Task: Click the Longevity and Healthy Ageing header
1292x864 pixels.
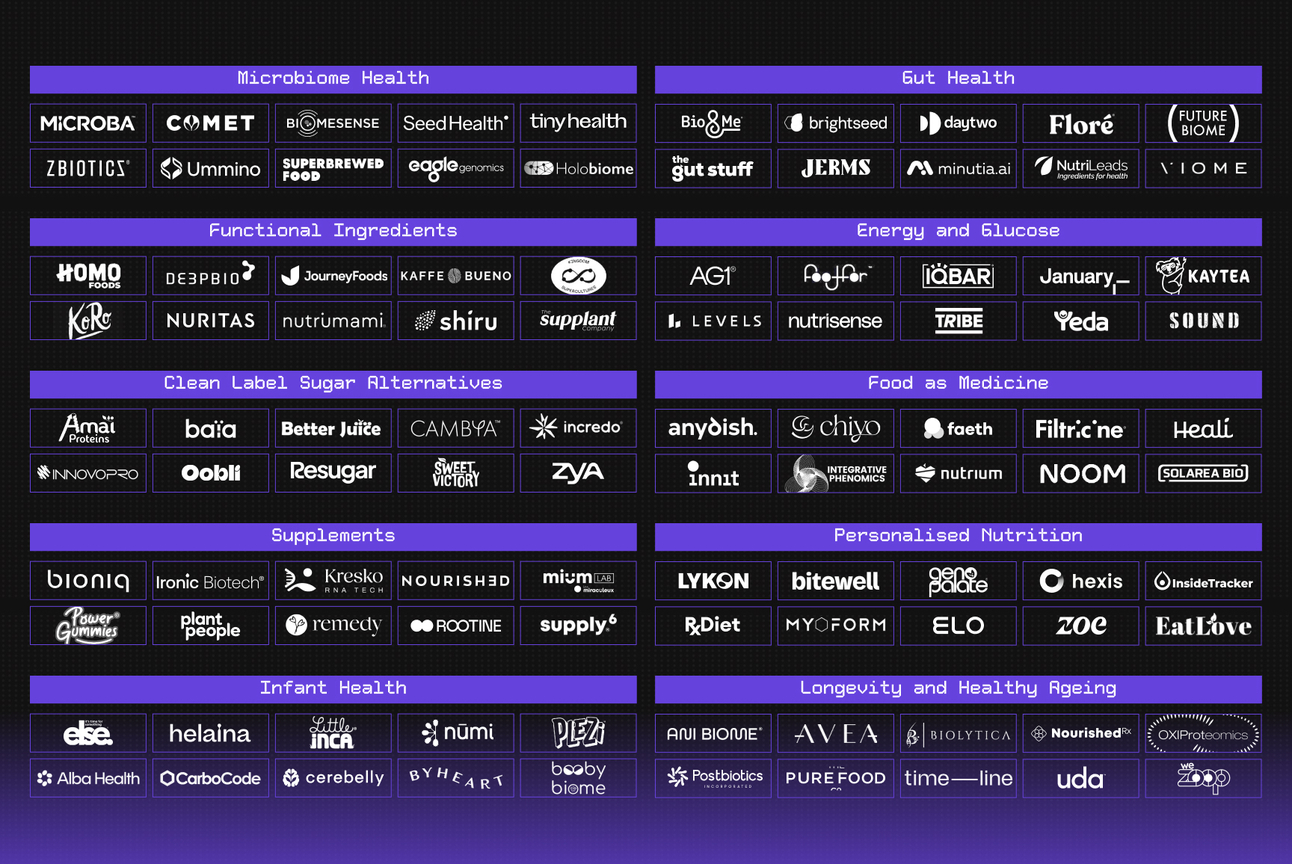Action: [x=958, y=689]
